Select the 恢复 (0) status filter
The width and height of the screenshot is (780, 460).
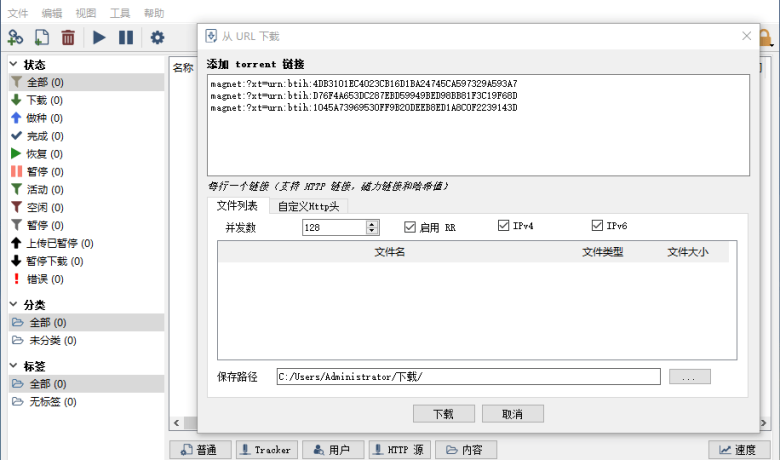(x=87, y=154)
